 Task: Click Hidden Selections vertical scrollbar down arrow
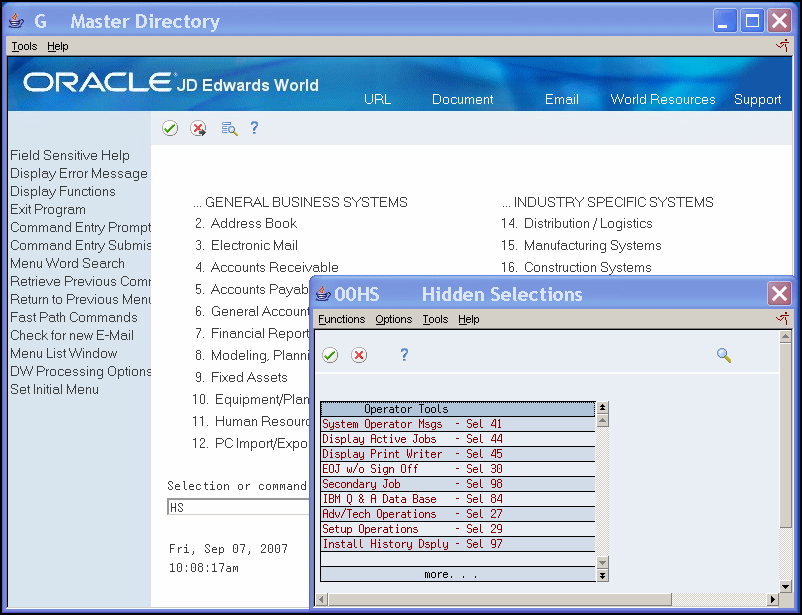point(785,586)
